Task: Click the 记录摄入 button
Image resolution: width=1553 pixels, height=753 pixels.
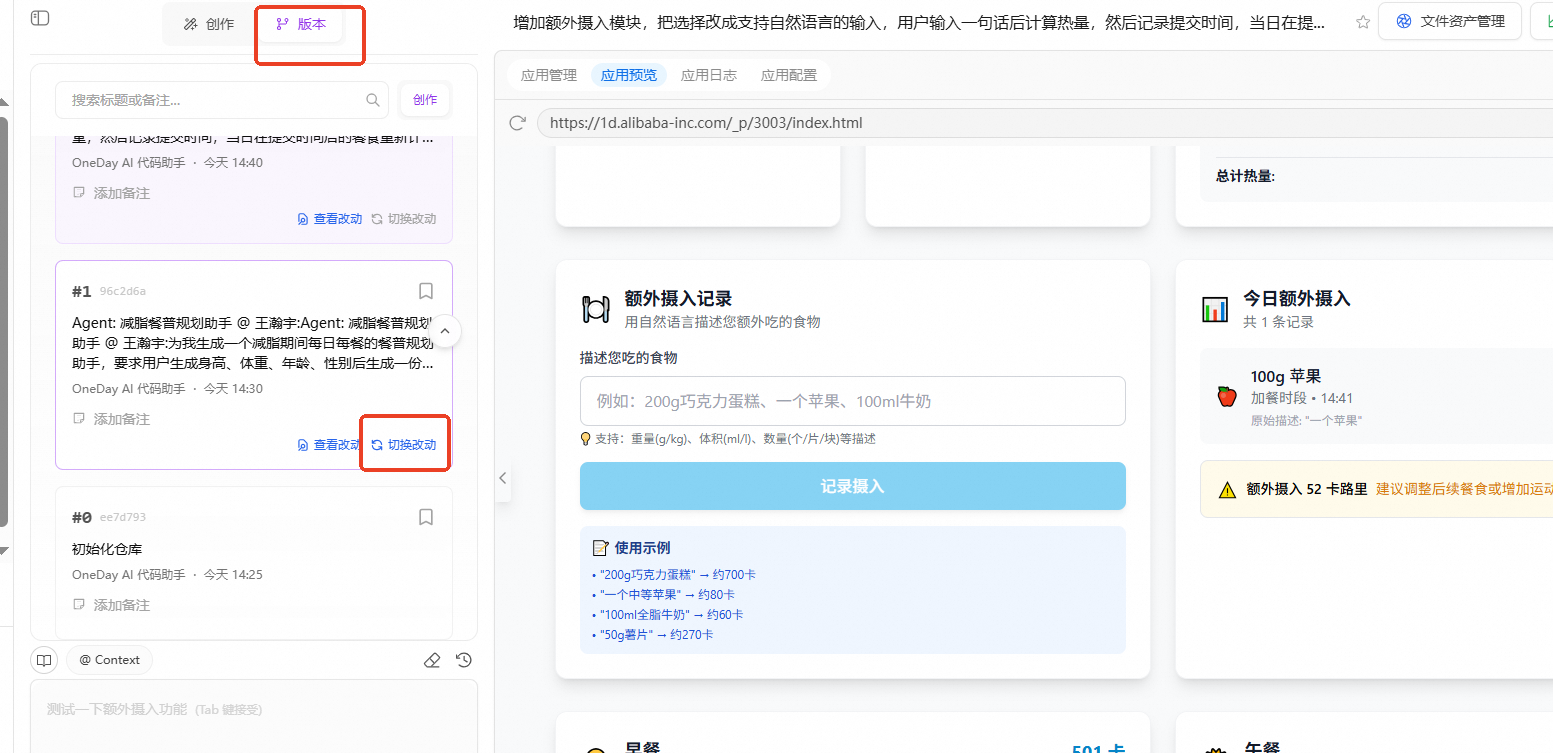Action: point(853,486)
